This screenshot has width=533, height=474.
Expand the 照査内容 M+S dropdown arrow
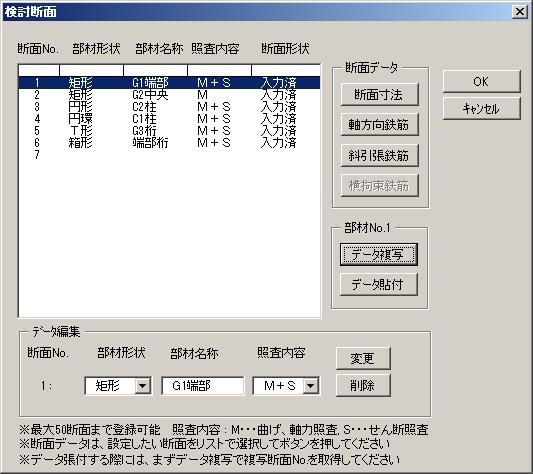coord(311,386)
